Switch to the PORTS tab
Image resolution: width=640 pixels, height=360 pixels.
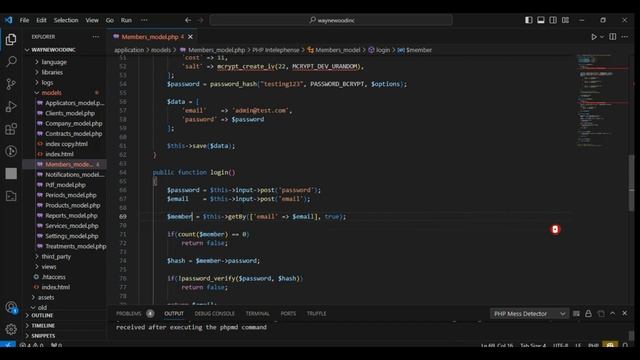click(288, 313)
